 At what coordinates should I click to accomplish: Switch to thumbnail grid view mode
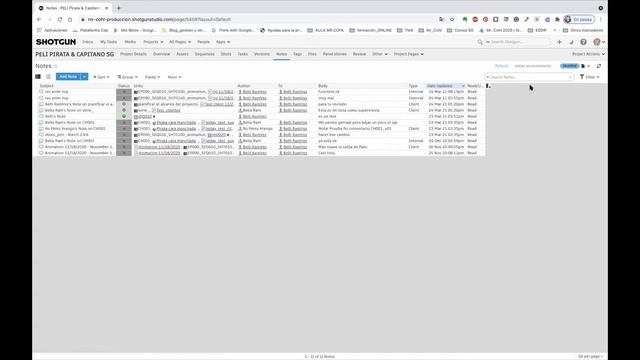click(x=38, y=77)
